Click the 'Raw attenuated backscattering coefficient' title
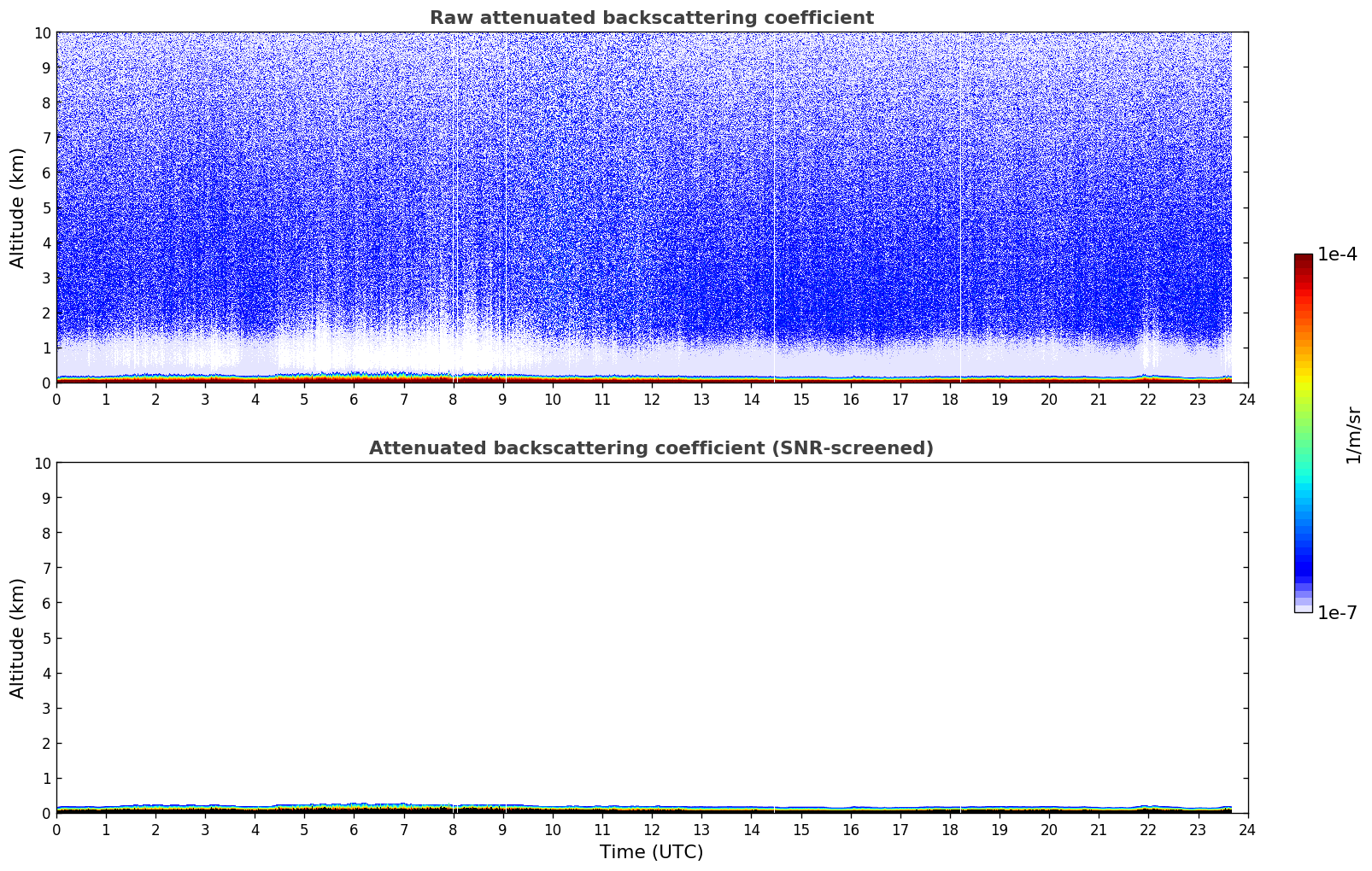Viewport: 1372px width, 871px height. tap(651, 18)
